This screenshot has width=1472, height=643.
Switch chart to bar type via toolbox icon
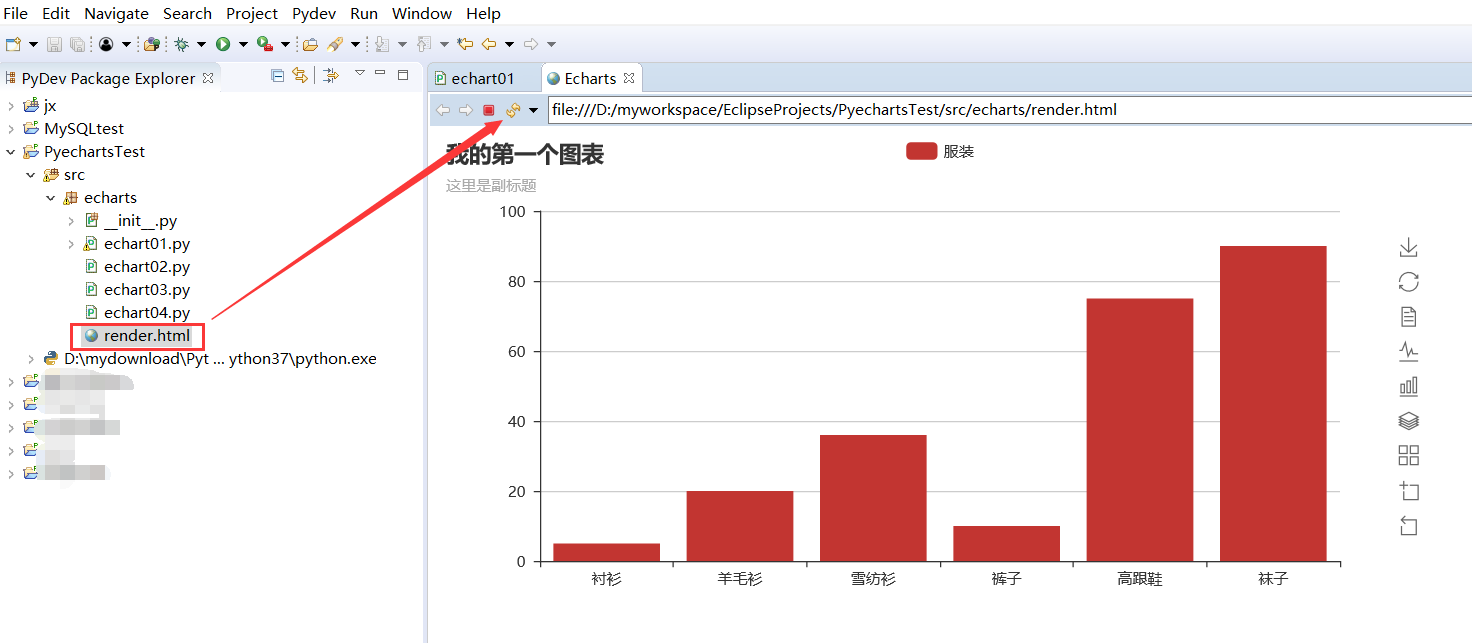[1408, 386]
